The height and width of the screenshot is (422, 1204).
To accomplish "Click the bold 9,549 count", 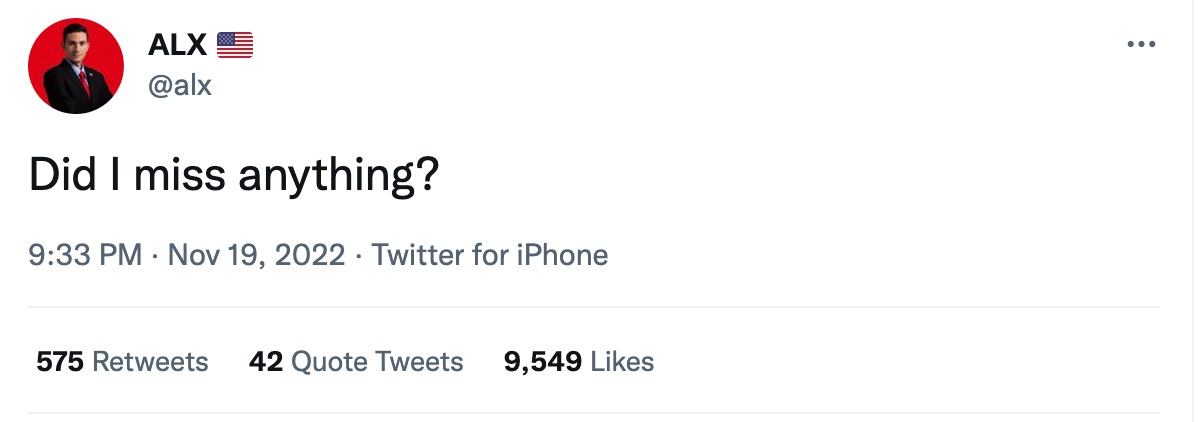I will [542, 361].
